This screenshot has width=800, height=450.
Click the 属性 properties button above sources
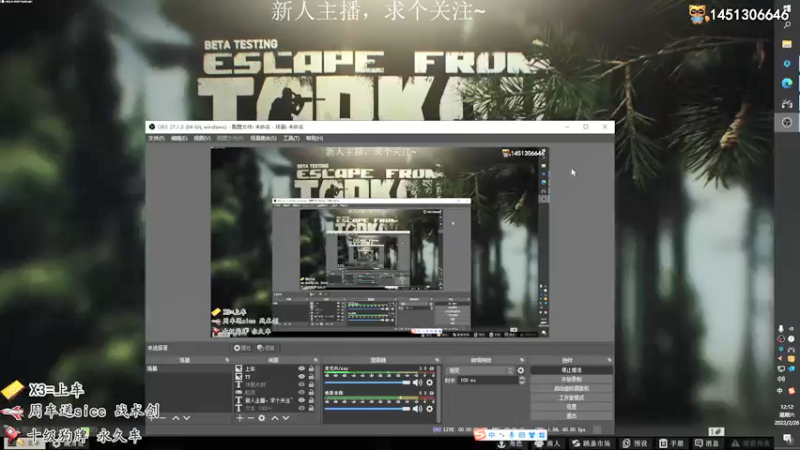[242, 348]
